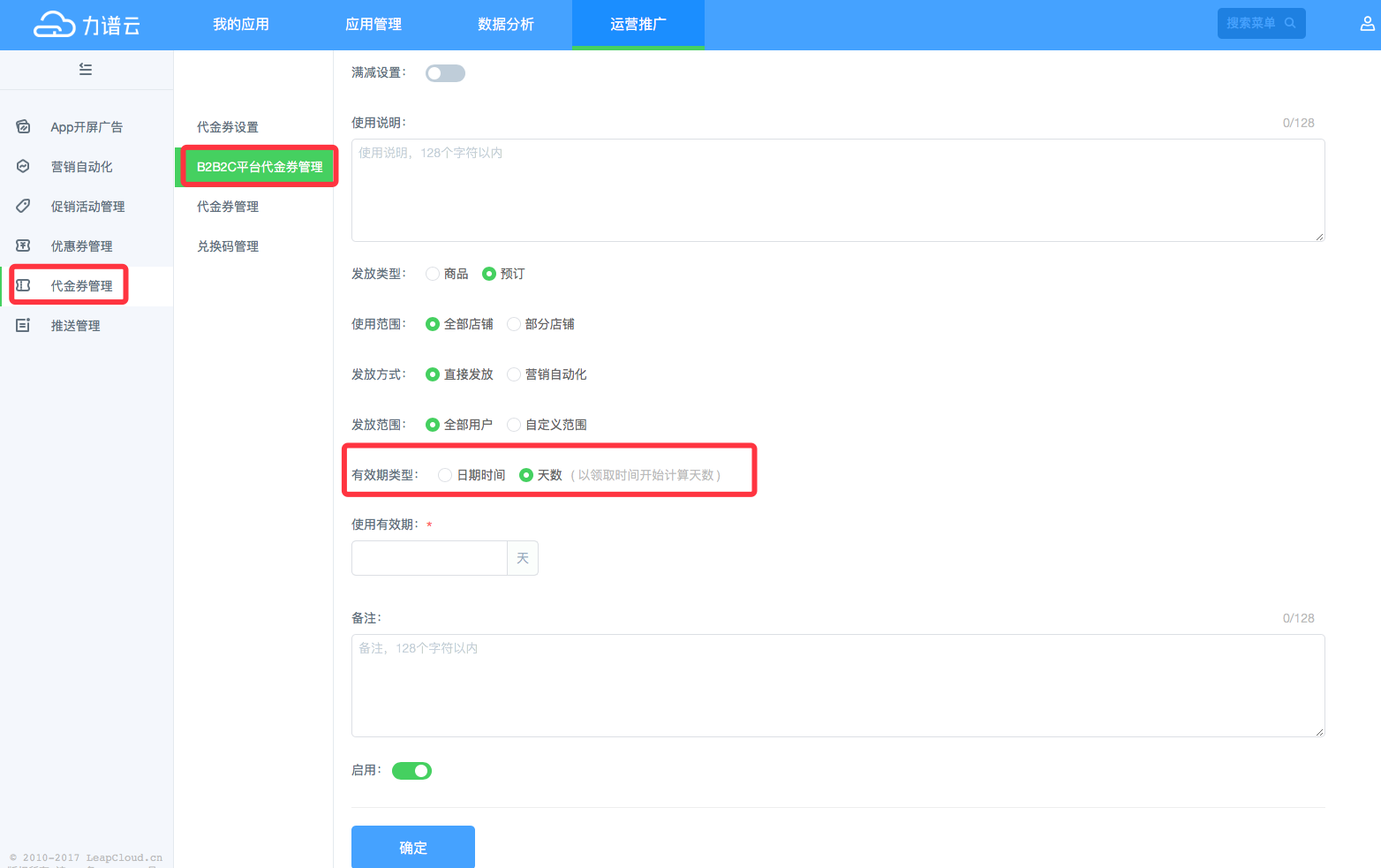This screenshot has height=868, width=1381.
Task: Open 代金券设置 submenu item
Action: 228,127
